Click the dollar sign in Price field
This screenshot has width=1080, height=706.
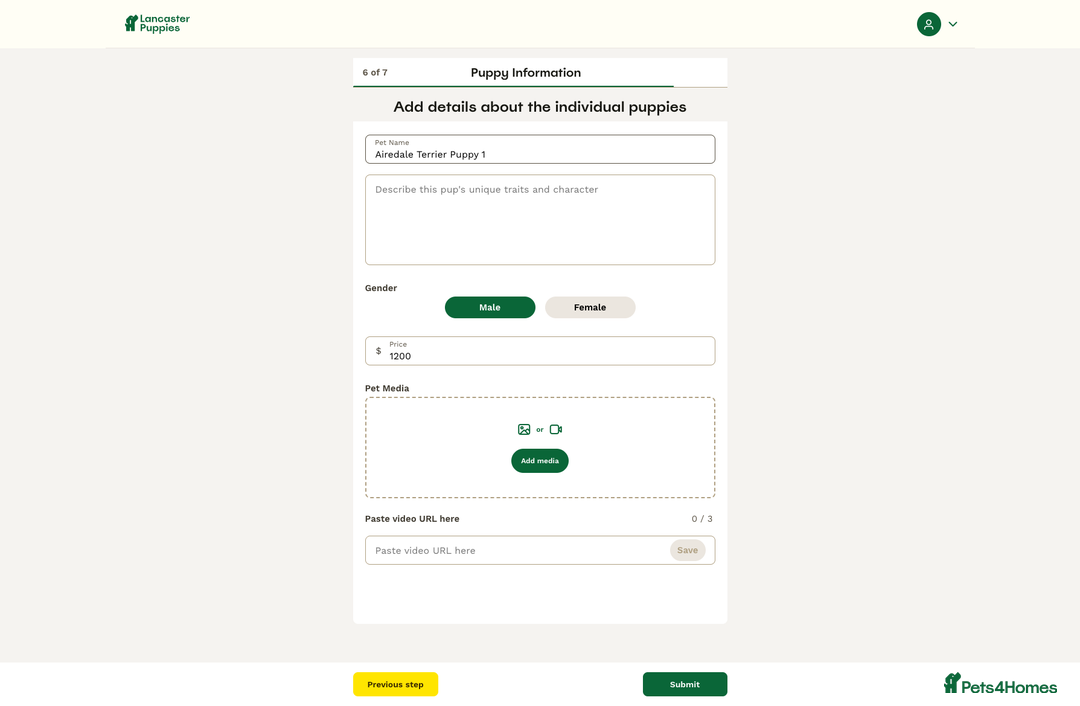[378, 351]
